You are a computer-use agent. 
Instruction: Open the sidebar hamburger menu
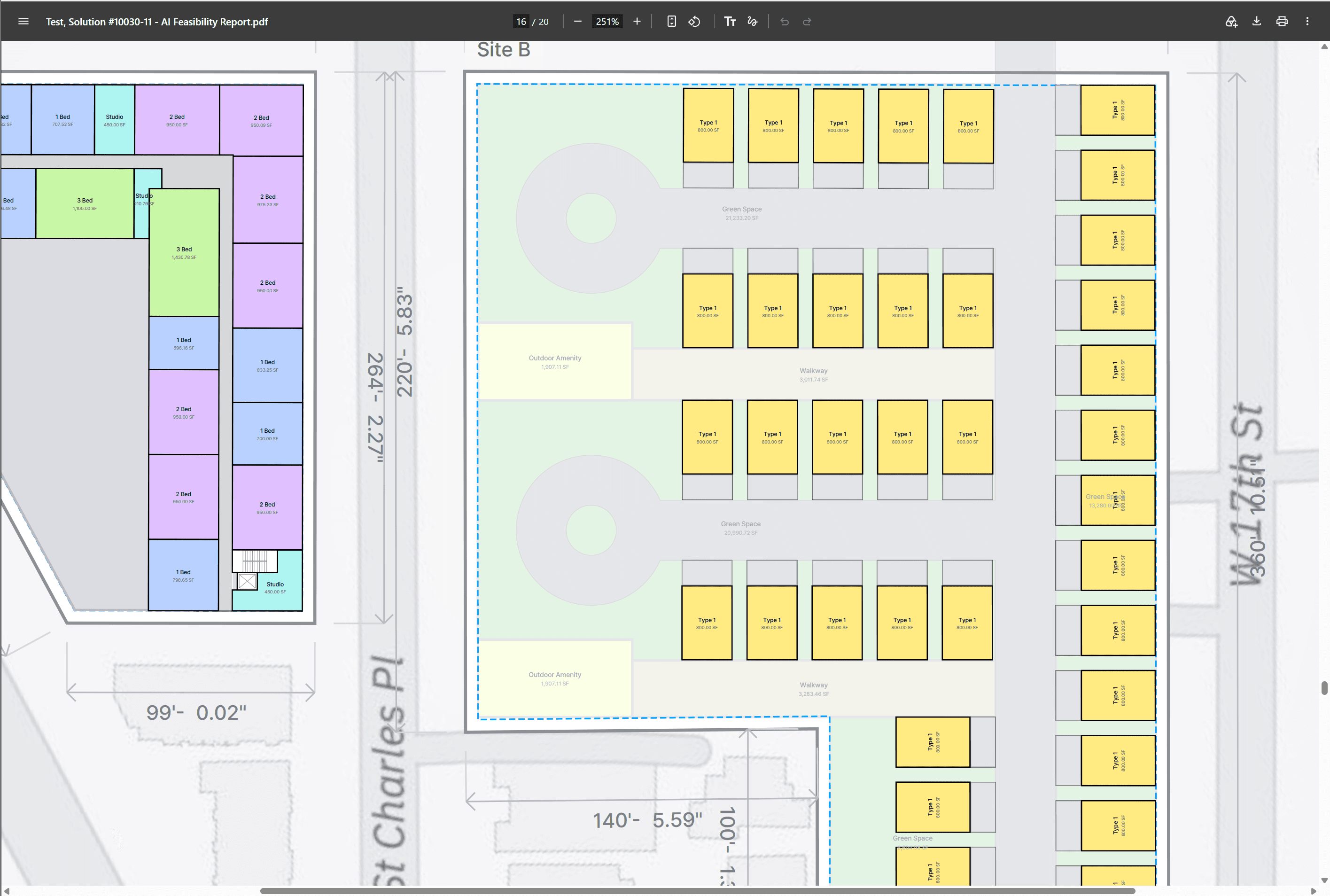tap(23, 22)
